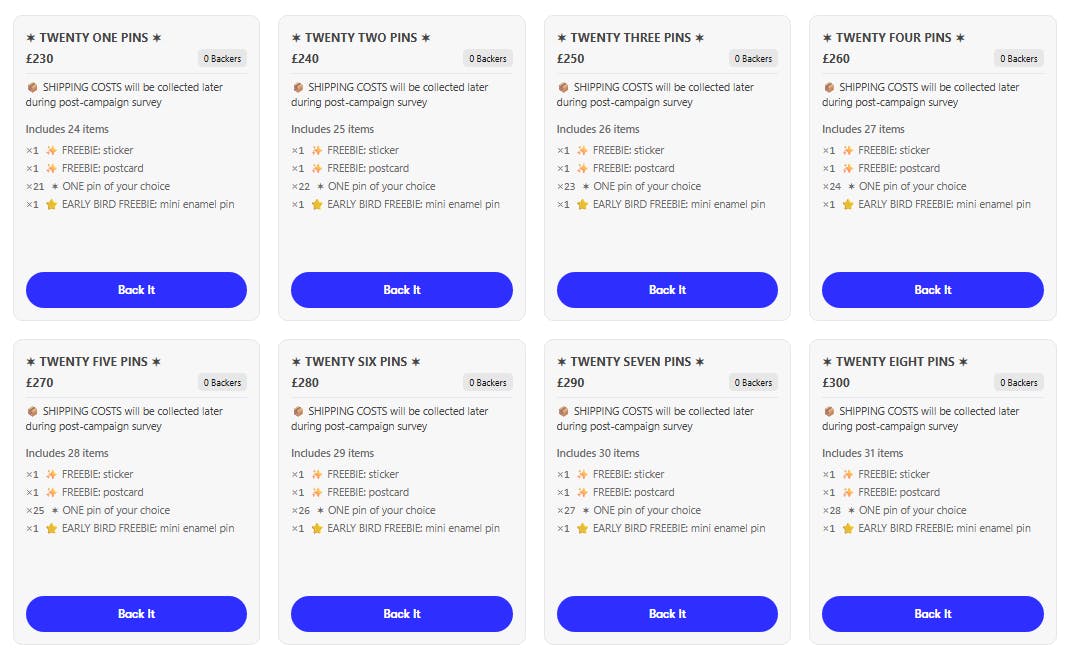The image size is (1070, 655).
Task: Click early bird star icon in Twenty Six Pins
Action: coord(317,528)
